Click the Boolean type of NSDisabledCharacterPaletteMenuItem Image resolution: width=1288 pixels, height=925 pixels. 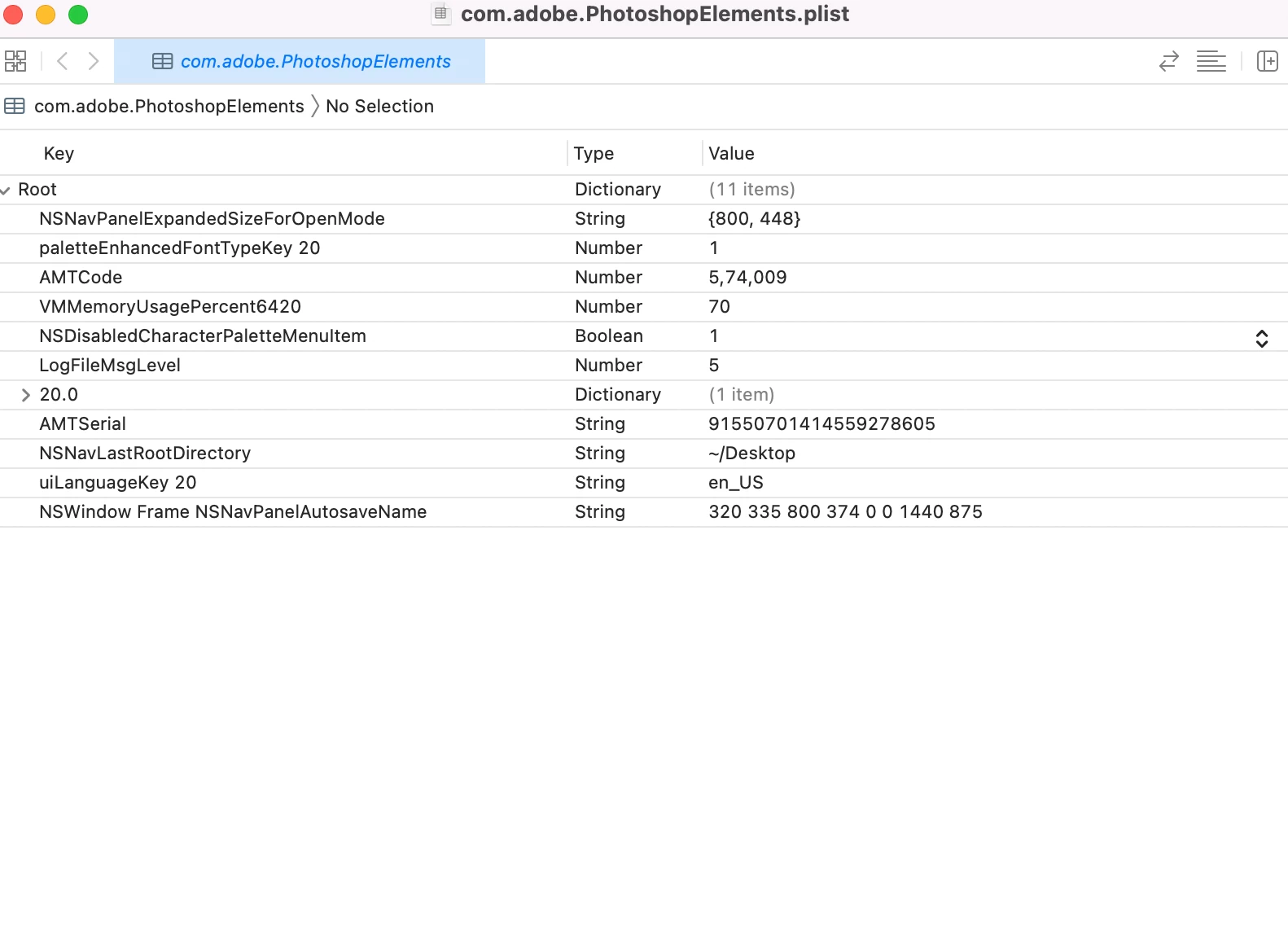tap(609, 335)
